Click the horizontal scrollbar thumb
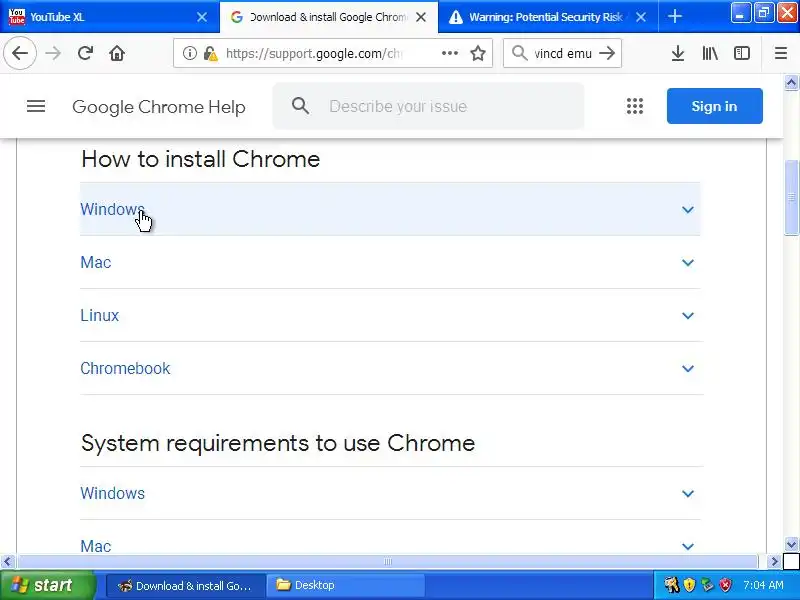Viewport: 800px width, 600px height. [x=388, y=562]
